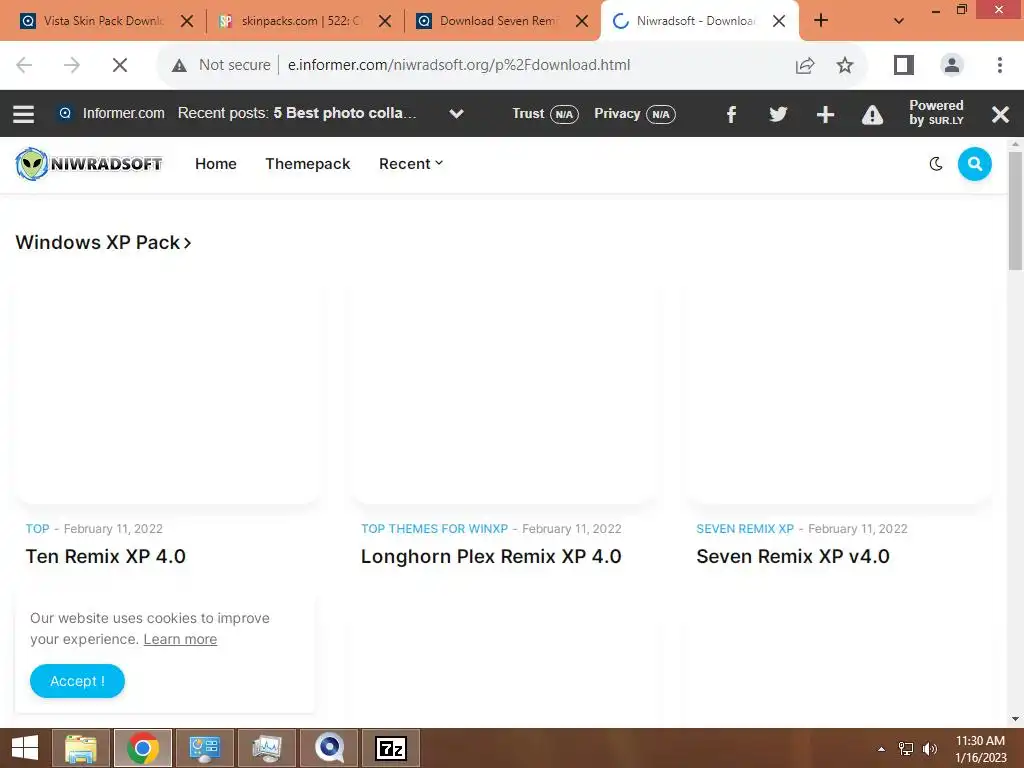Viewport: 1024px width, 768px height.
Task: Click the page vertical scrollbar thumb
Action: [x=1015, y=210]
